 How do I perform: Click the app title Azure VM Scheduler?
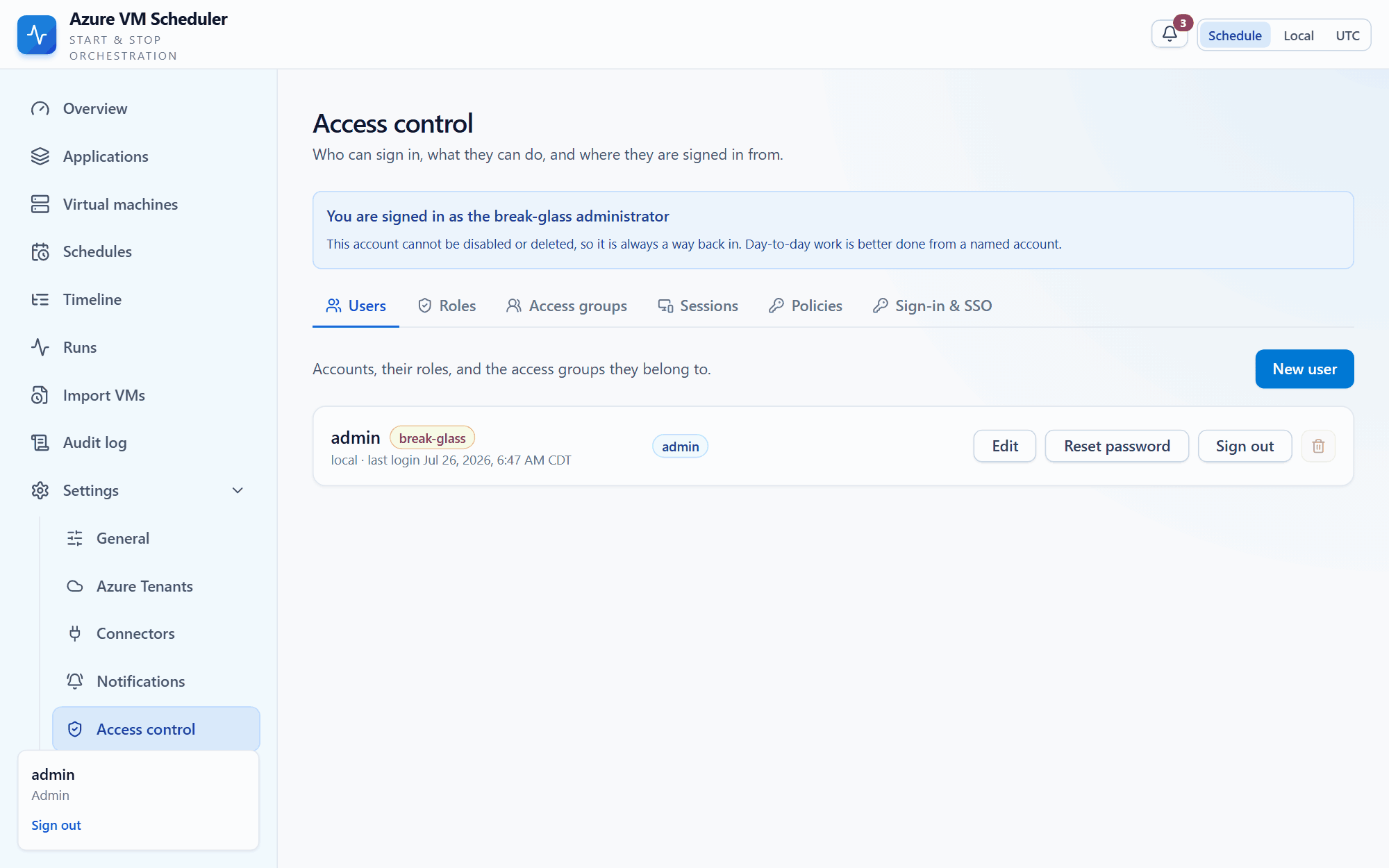click(x=149, y=19)
